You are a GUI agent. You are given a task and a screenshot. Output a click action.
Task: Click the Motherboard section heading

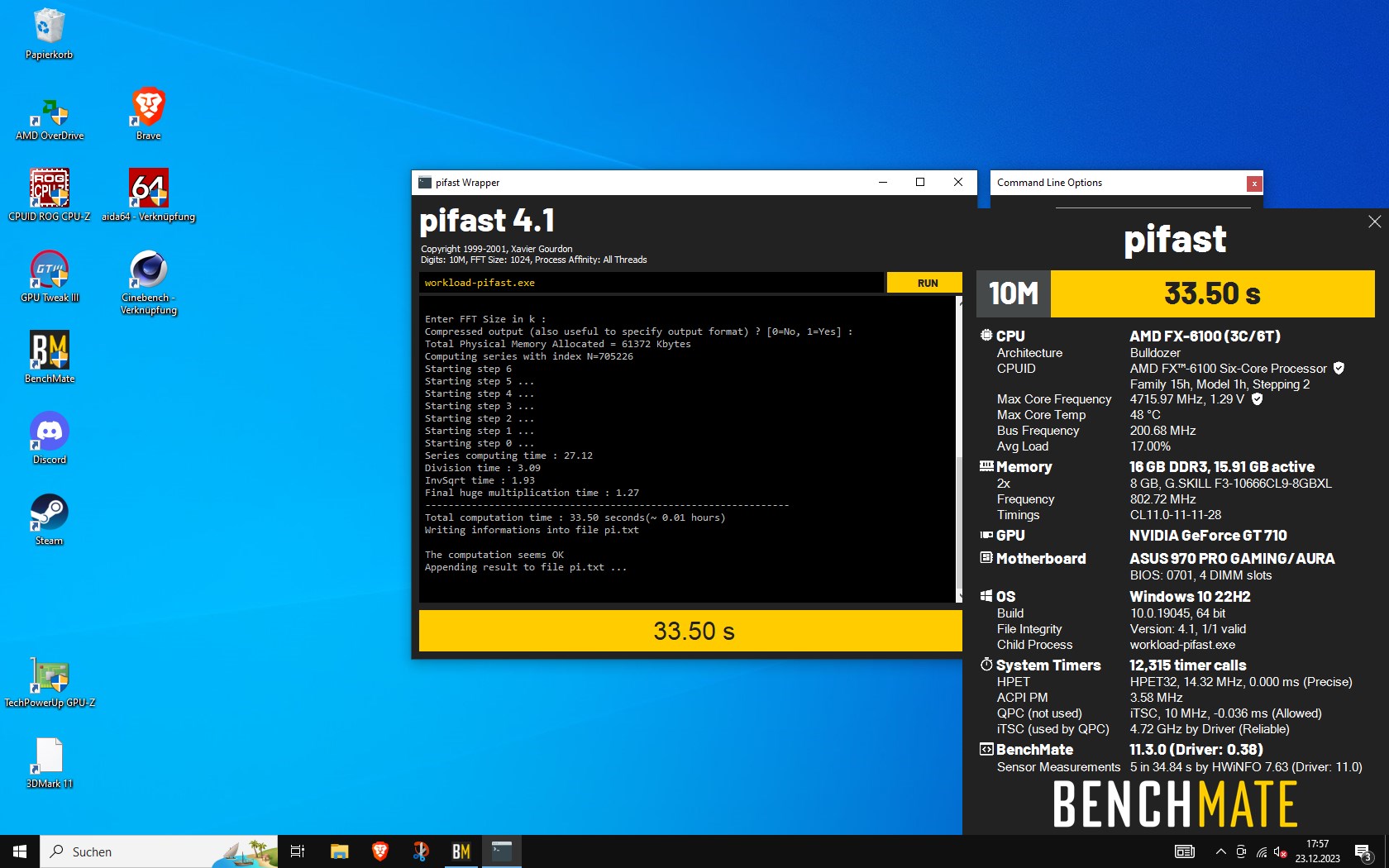[1041, 559]
